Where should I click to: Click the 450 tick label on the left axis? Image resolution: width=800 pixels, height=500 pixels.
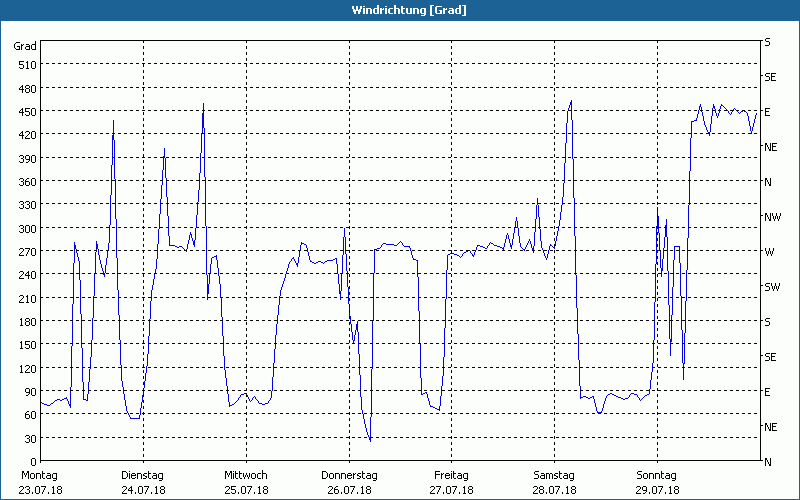click(25, 112)
